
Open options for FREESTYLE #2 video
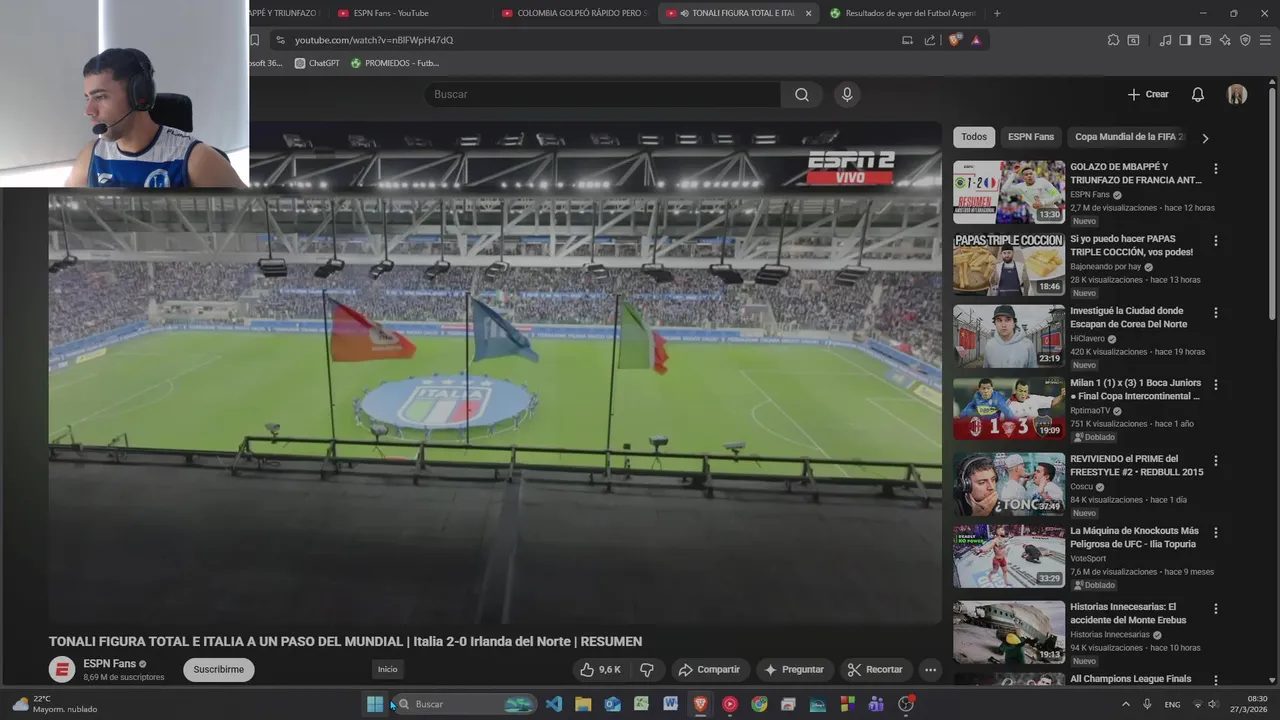tap(1215, 461)
